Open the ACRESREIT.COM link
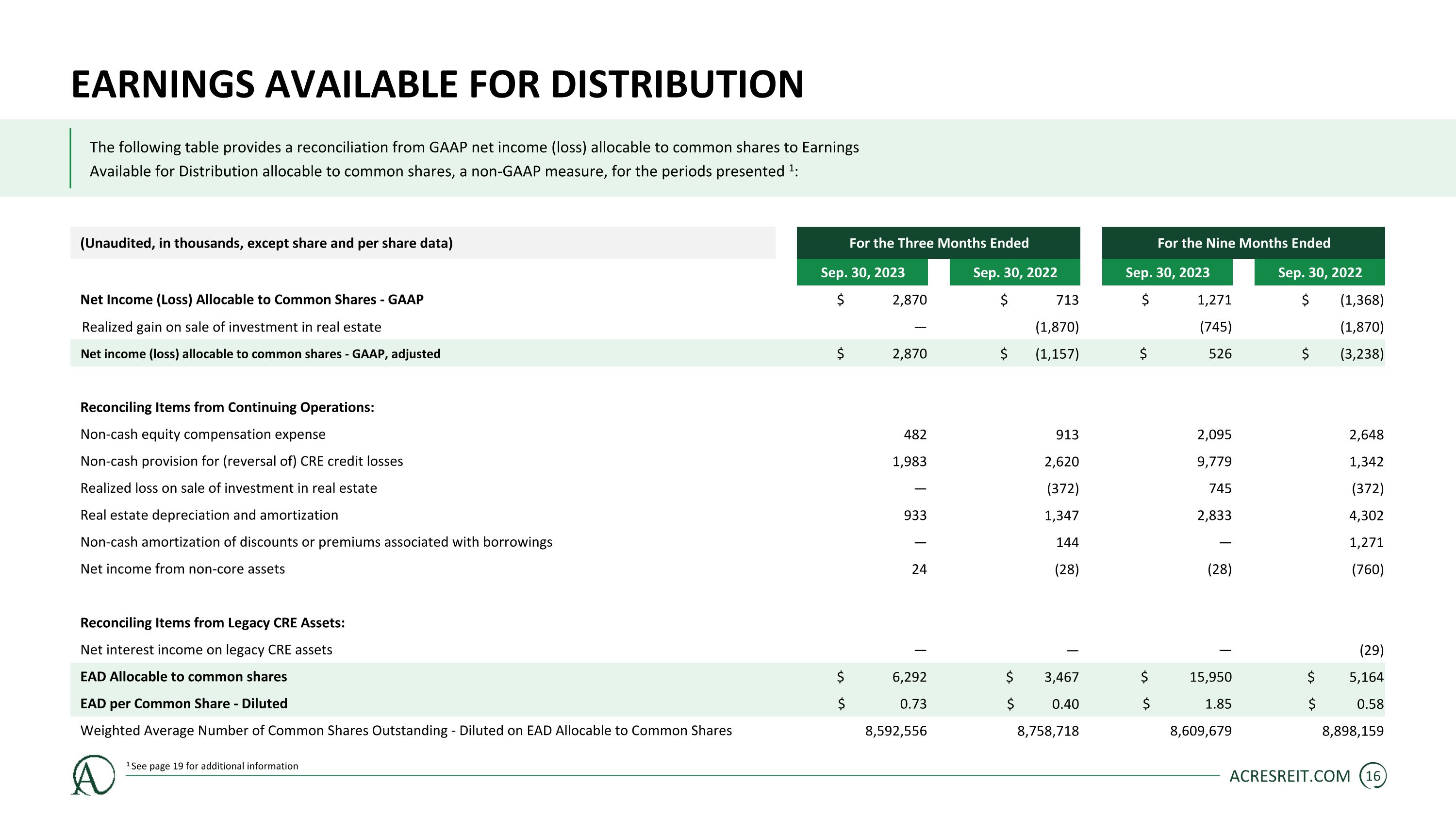The height and width of the screenshot is (819, 1456). pyautogui.click(x=1290, y=776)
